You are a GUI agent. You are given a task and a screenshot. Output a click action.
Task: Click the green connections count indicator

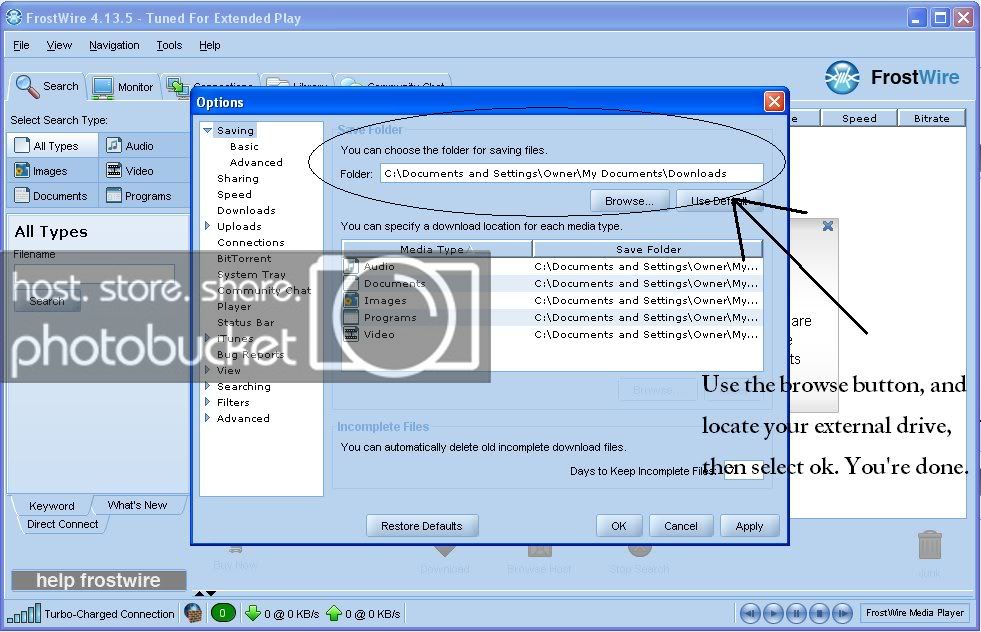222,613
